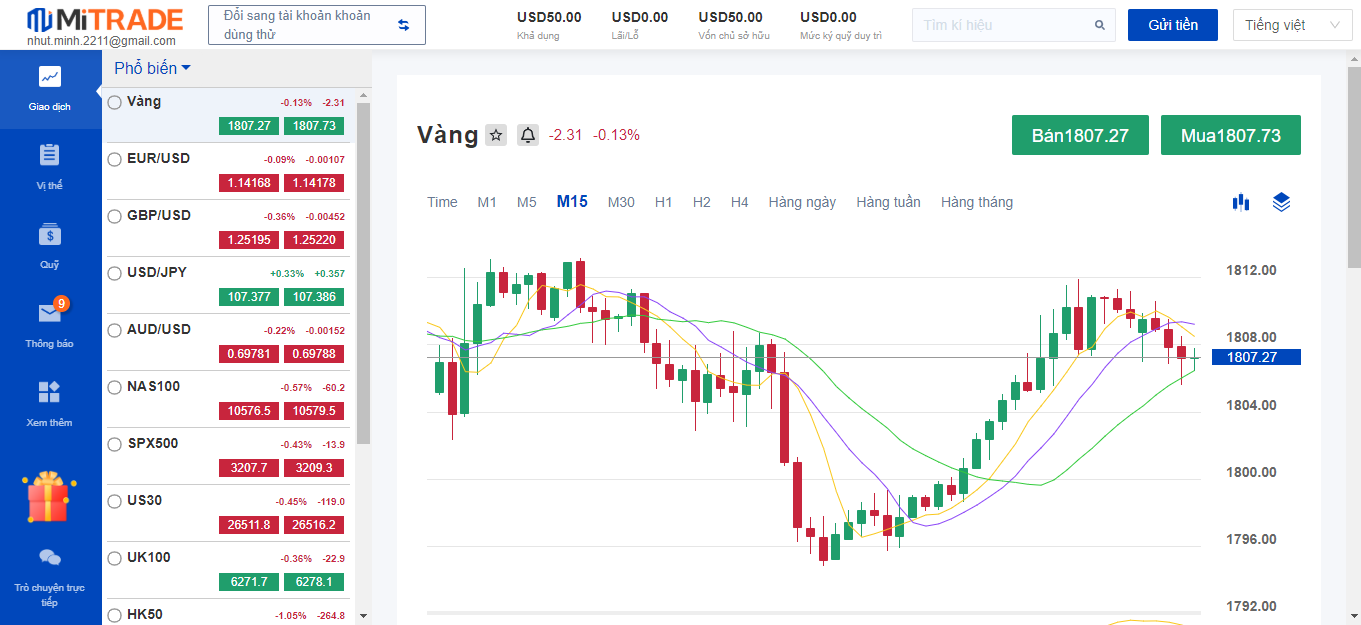This screenshot has width=1361, height=625.
Task: Set a price alert with the bell icon
Action: point(527,135)
